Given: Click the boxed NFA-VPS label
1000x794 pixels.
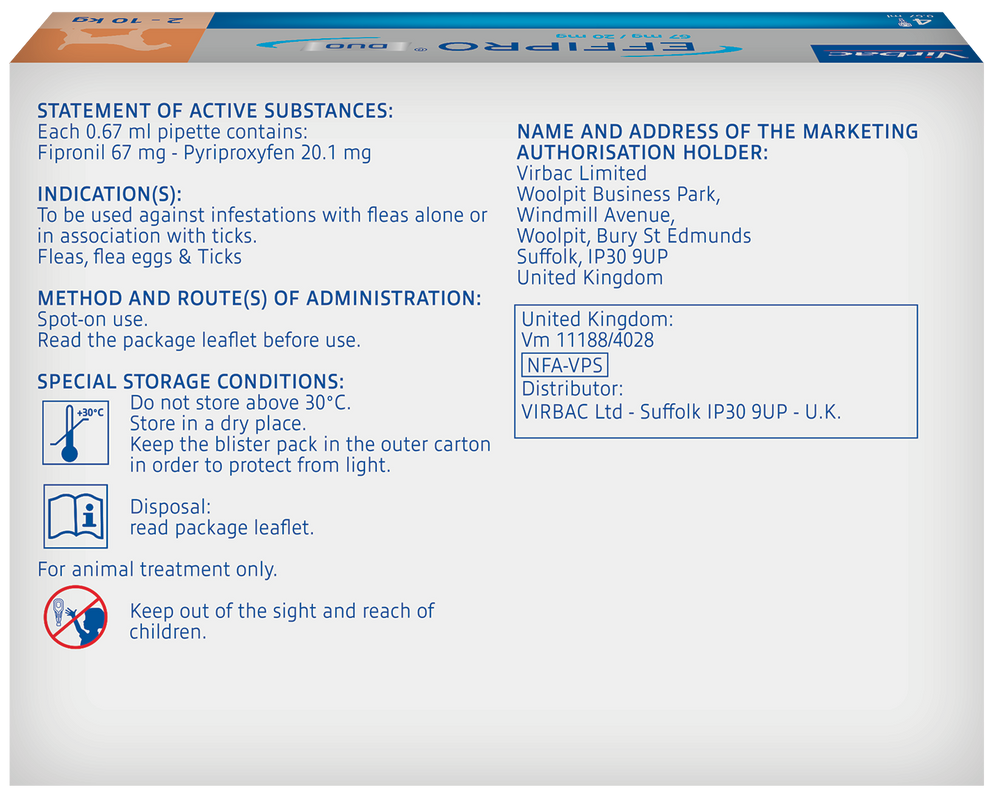Looking at the screenshot, I should [x=565, y=365].
